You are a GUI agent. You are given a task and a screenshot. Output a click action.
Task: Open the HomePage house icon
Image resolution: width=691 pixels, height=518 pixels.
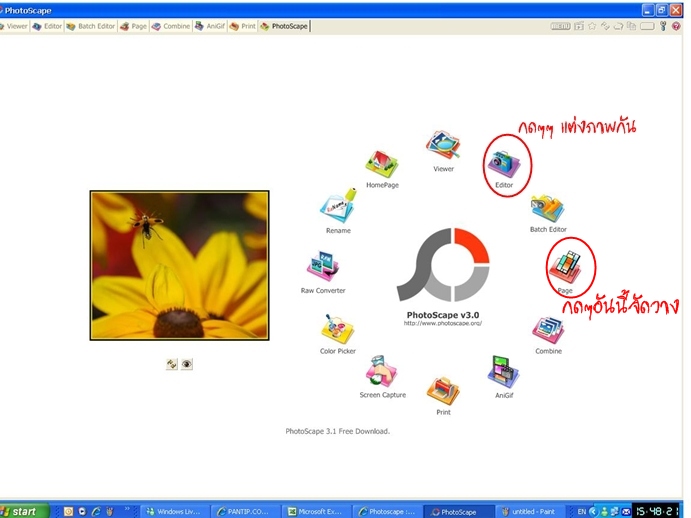click(382, 164)
